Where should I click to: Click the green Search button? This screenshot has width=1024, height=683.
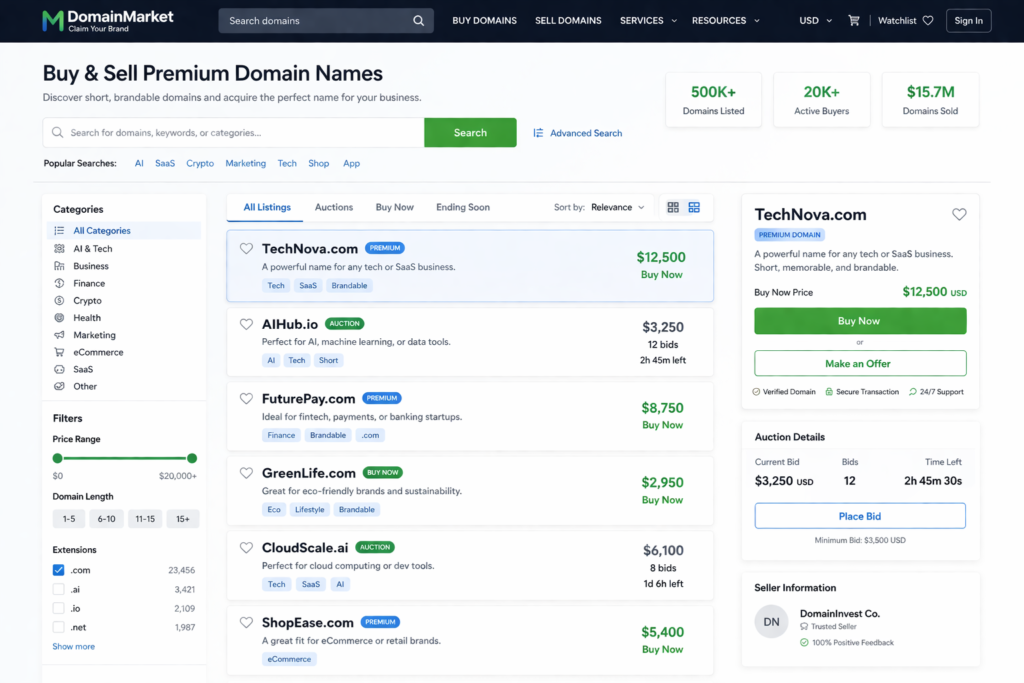[470, 133]
